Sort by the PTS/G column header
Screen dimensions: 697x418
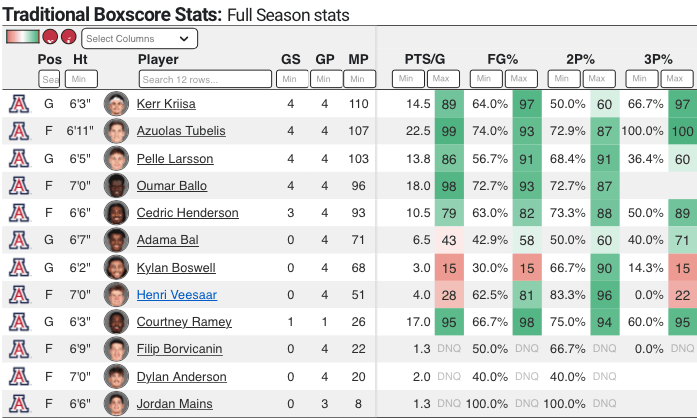coord(425,59)
